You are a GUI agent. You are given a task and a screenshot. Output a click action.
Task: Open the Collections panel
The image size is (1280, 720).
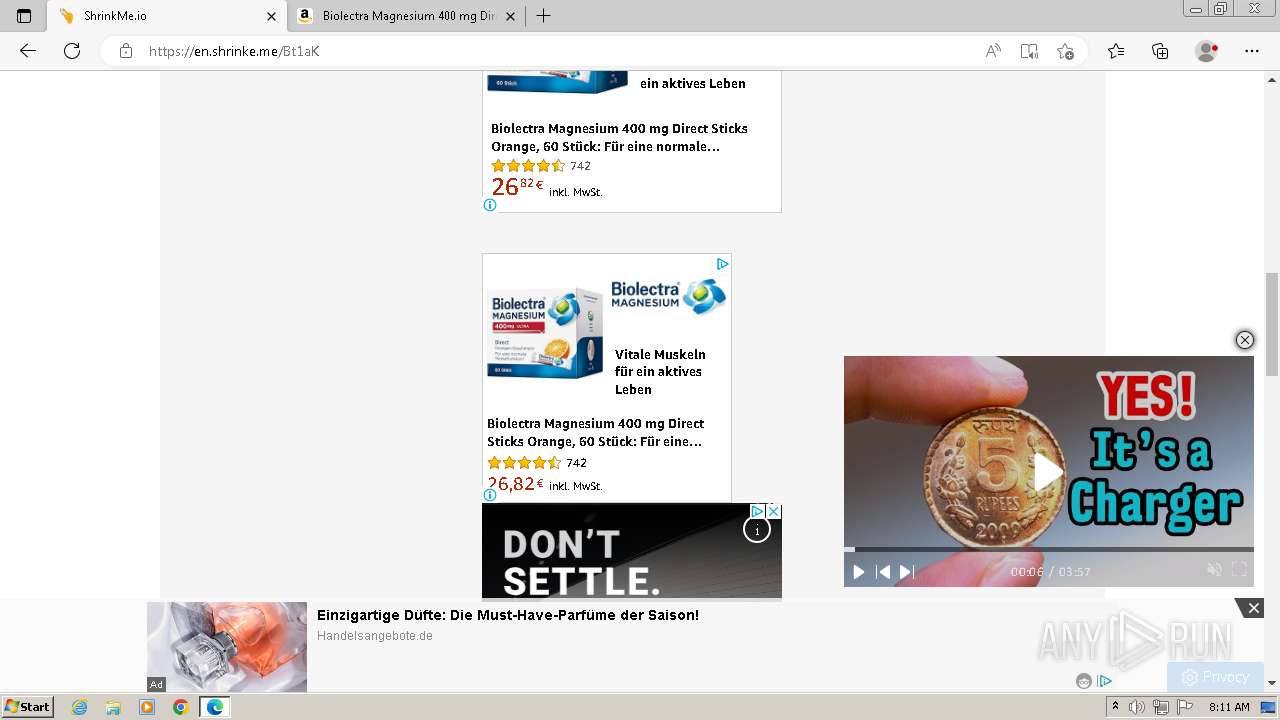(1160, 51)
